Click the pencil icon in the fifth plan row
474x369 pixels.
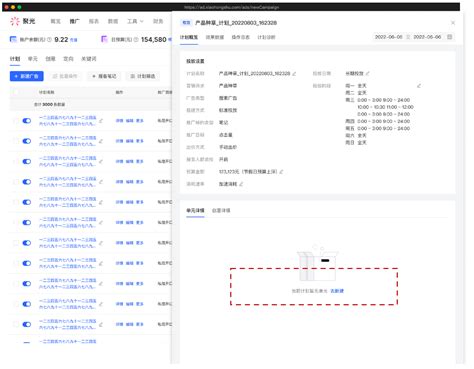pyautogui.click(x=101, y=202)
